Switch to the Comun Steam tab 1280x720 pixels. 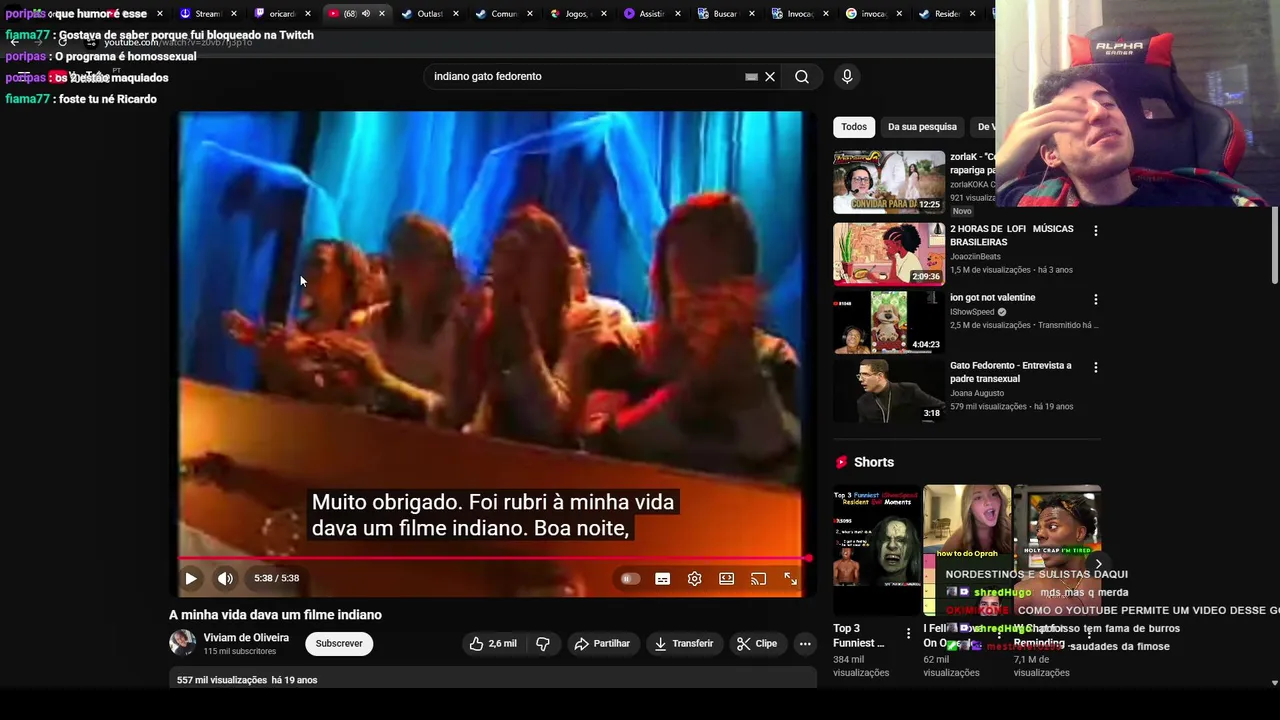pos(503,14)
